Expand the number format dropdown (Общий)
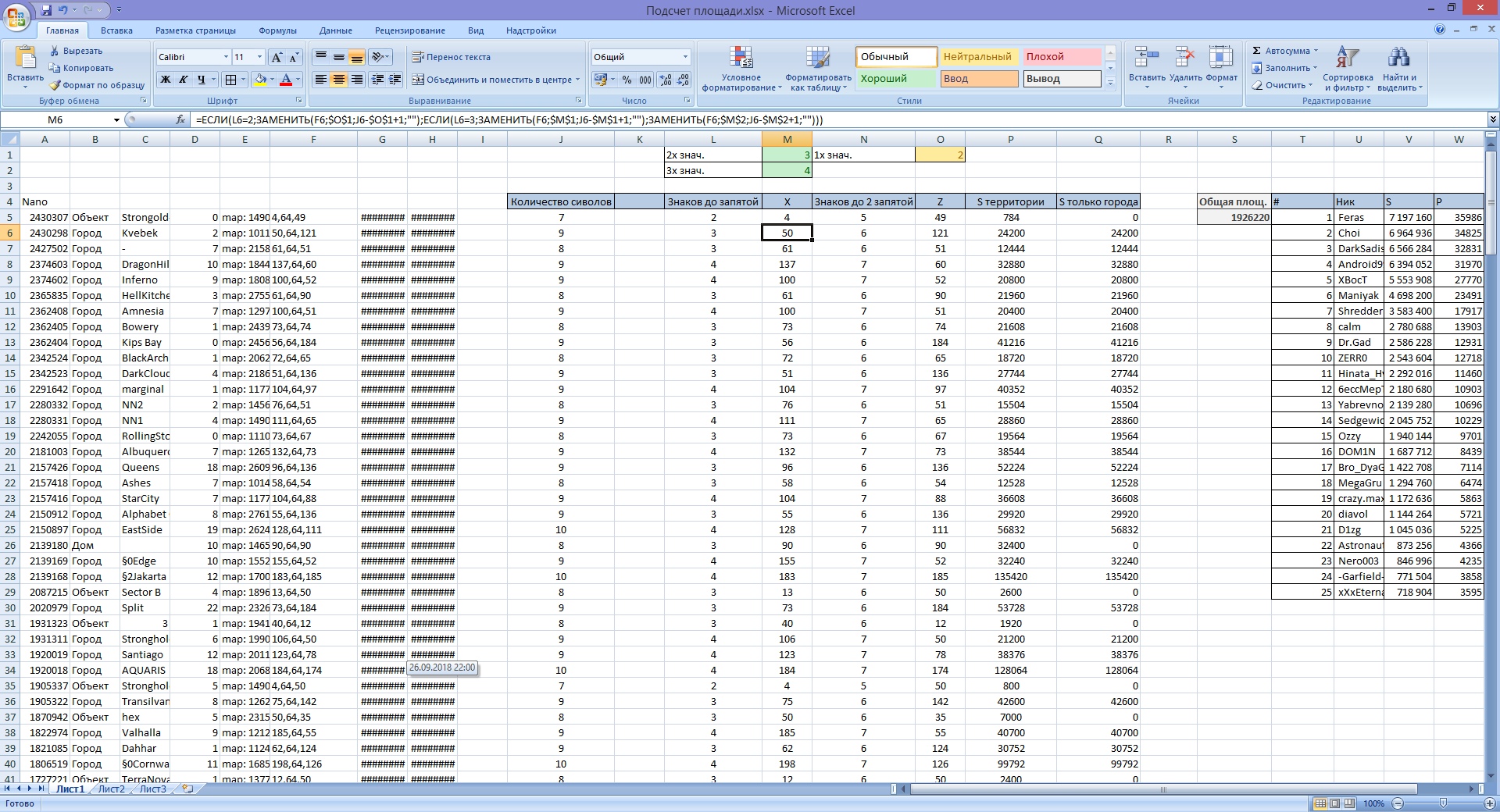1500x812 pixels. pos(685,57)
